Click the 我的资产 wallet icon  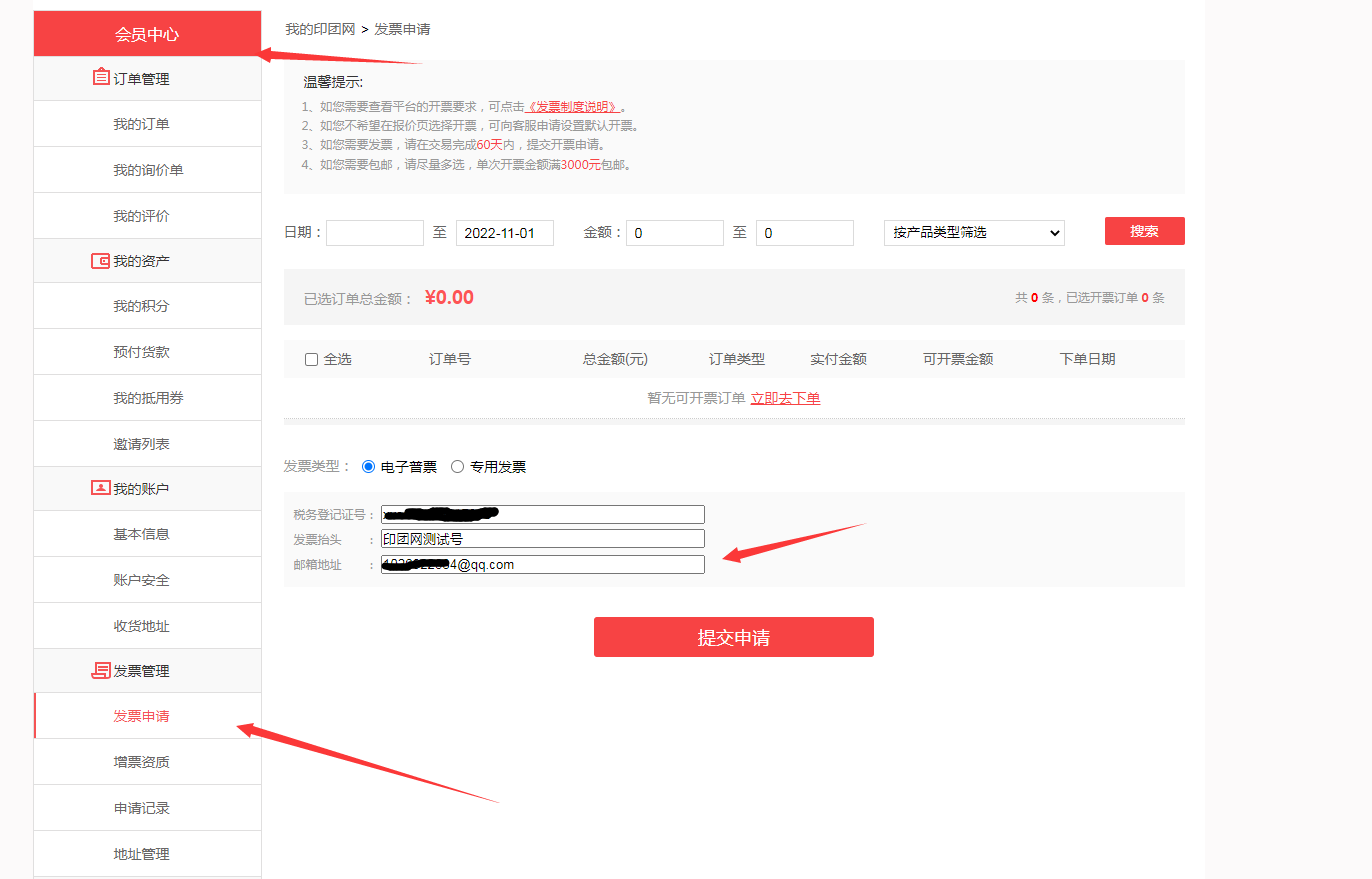pos(100,261)
